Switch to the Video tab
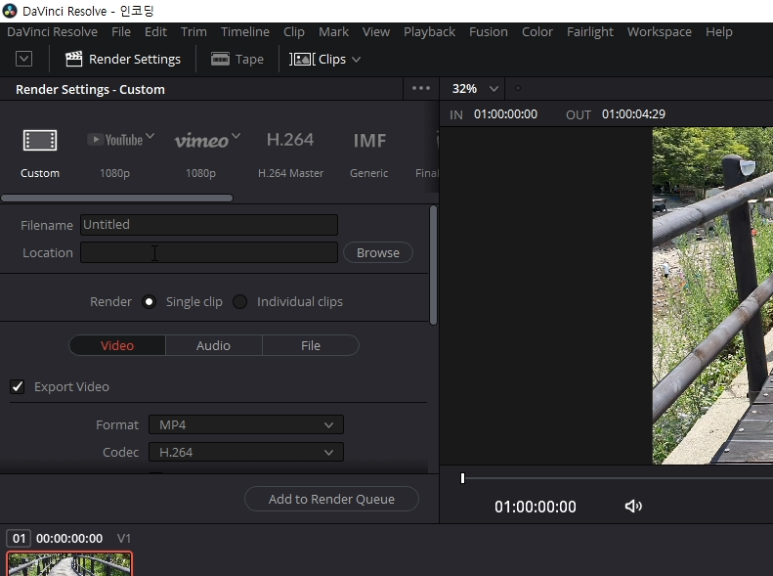 point(117,345)
